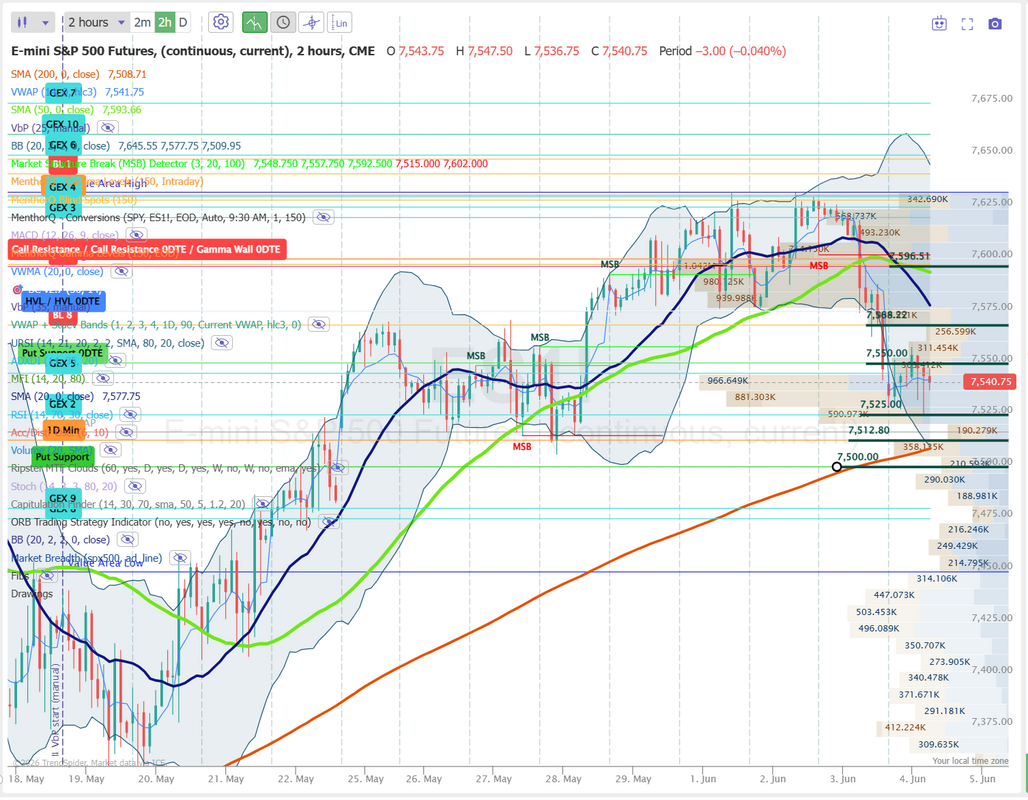This screenshot has height=800, width=1028.
Task: Toggle Fibs visibility eye
Action: coord(47,576)
